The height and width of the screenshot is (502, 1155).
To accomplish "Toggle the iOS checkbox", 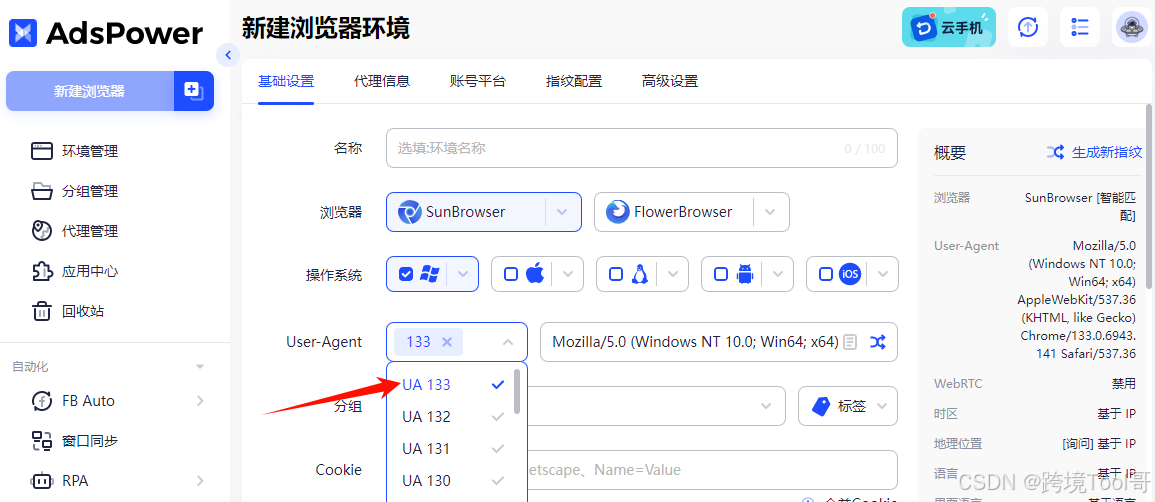I will pos(826,274).
